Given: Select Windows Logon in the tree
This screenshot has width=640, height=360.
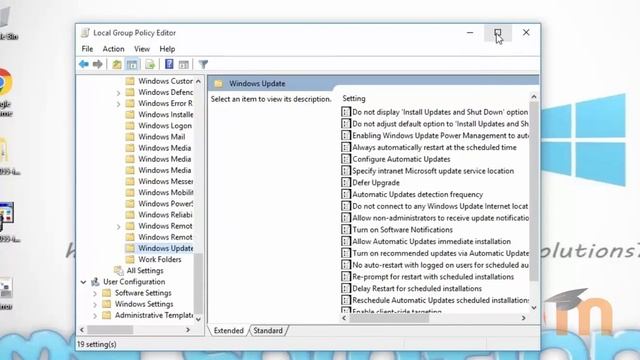Looking at the screenshot, I should pyautogui.click(x=165, y=126).
